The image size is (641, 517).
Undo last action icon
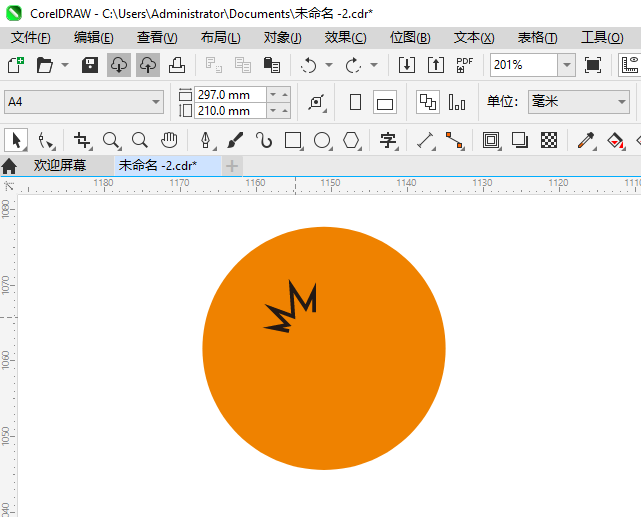point(309,65)
